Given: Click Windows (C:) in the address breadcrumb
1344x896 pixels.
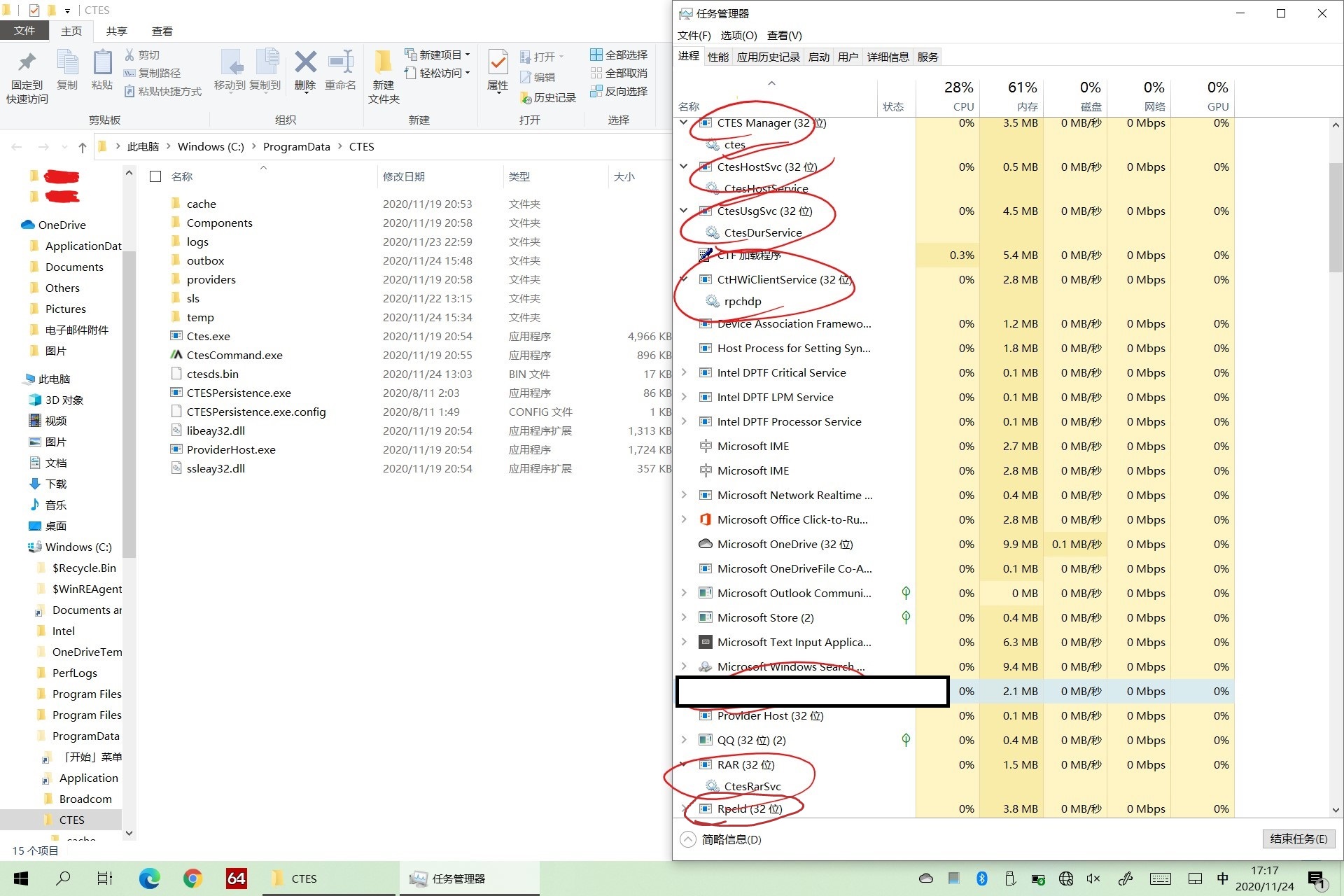Looking at the screenshot, I should pos(211,147).
